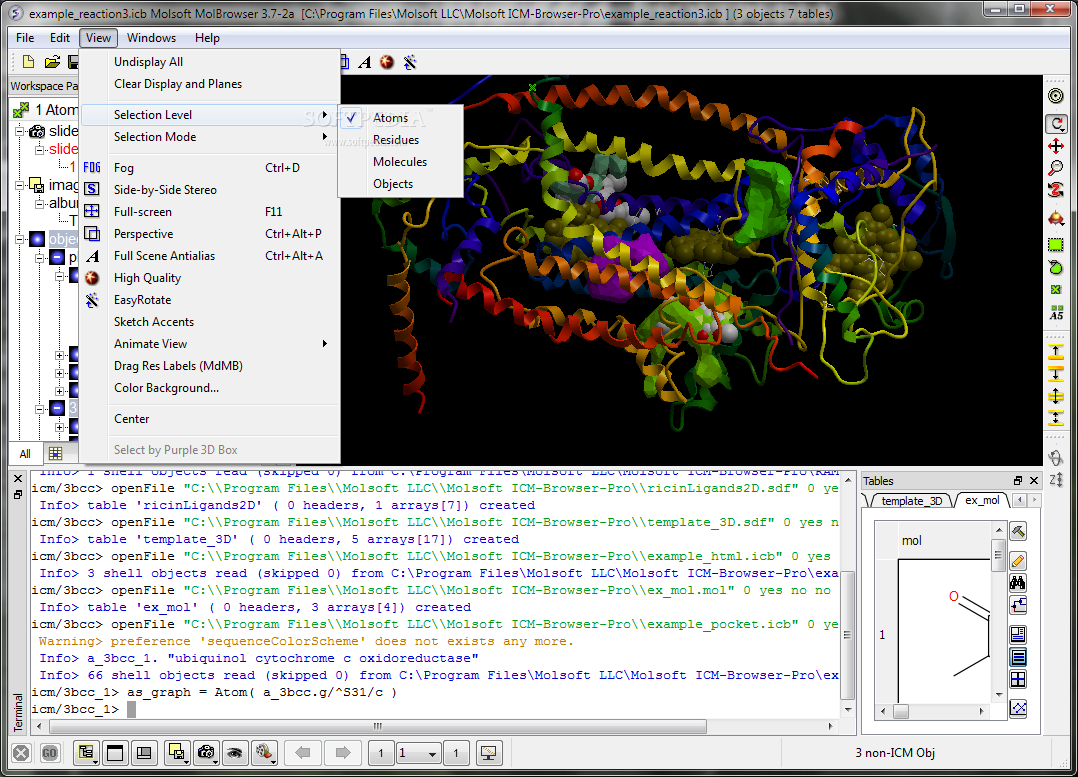Open the File menu

tap(25, 38)
